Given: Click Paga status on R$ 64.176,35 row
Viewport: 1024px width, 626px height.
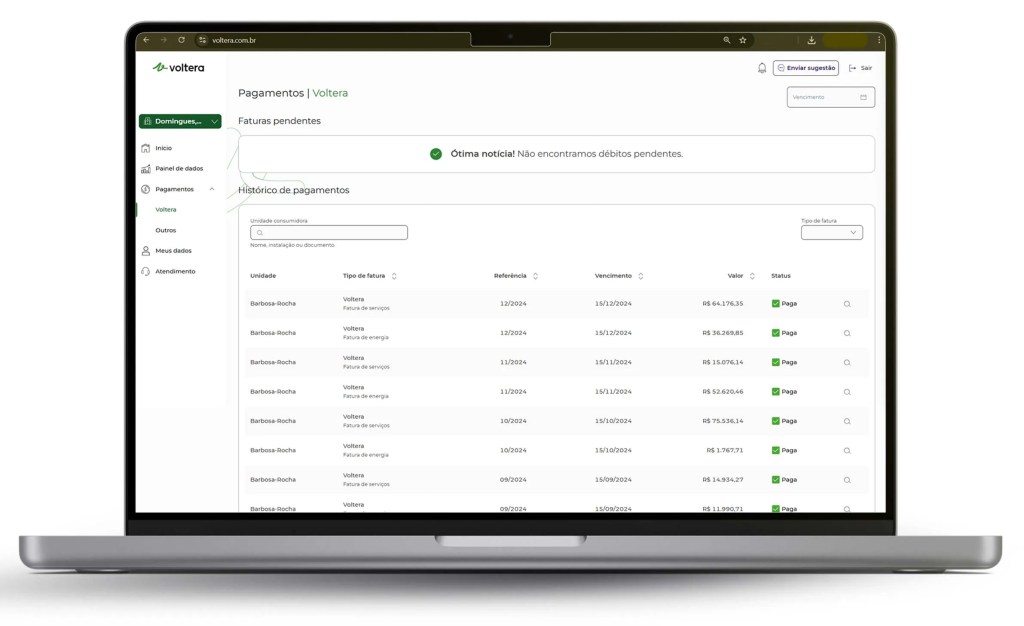Looking at the screenshot, I should 784,304.
